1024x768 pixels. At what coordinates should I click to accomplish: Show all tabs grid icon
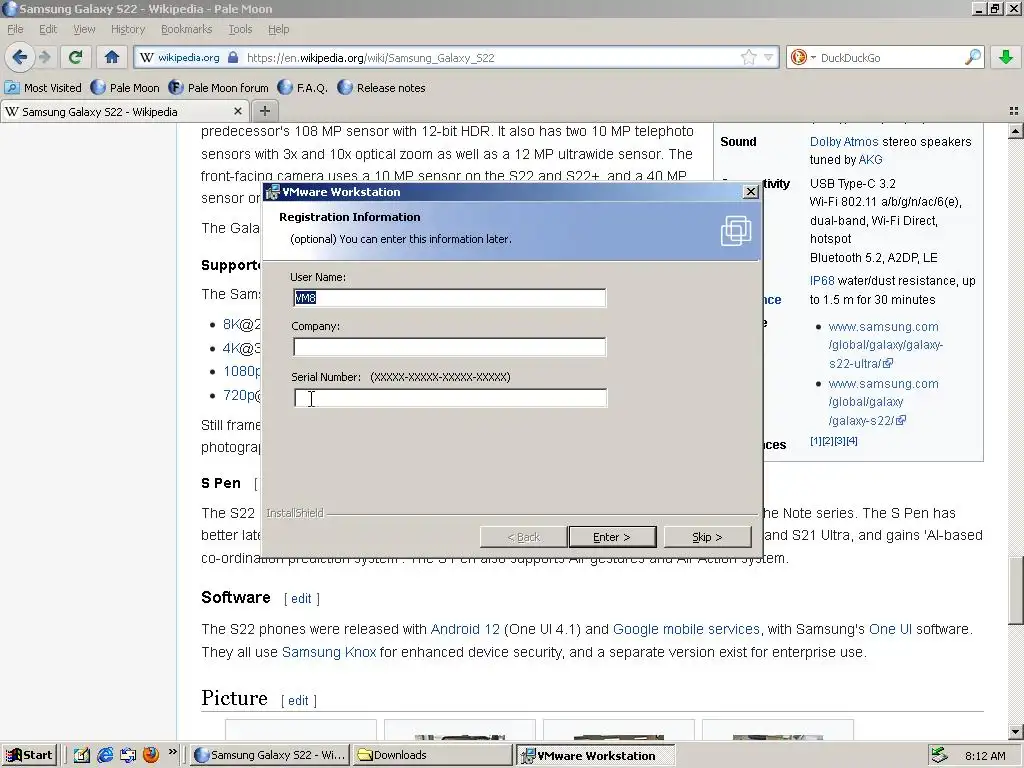coord(1014,111)
